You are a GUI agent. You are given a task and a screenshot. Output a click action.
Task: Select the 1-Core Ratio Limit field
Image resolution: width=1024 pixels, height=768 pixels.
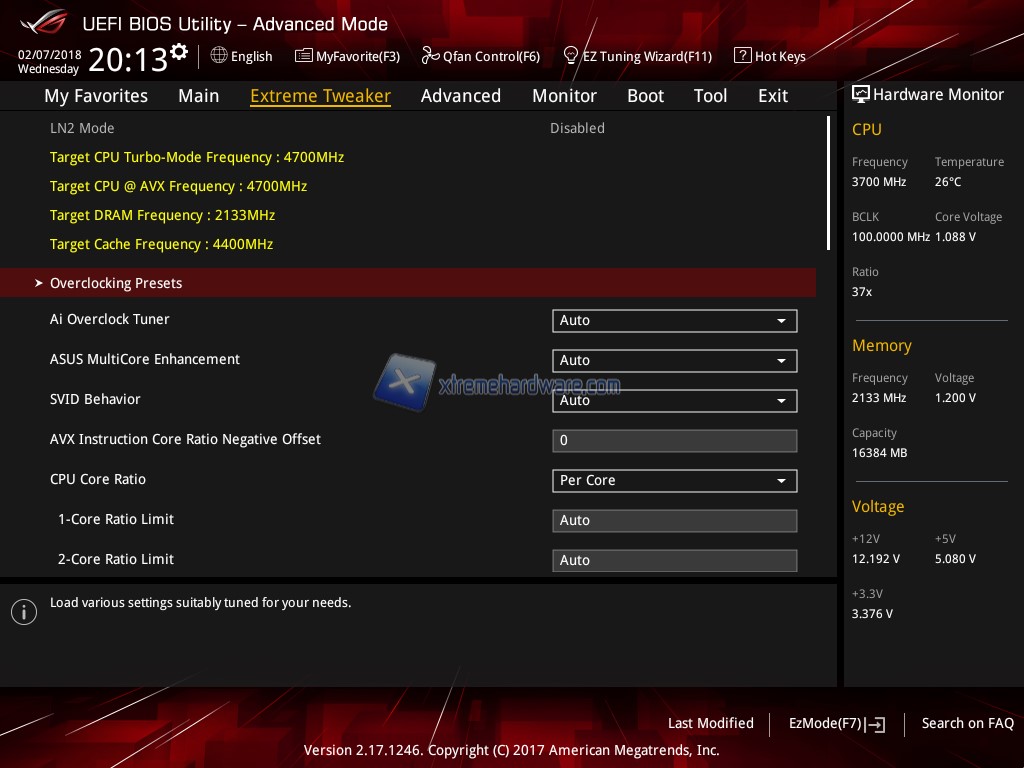(x=674, y=521)
